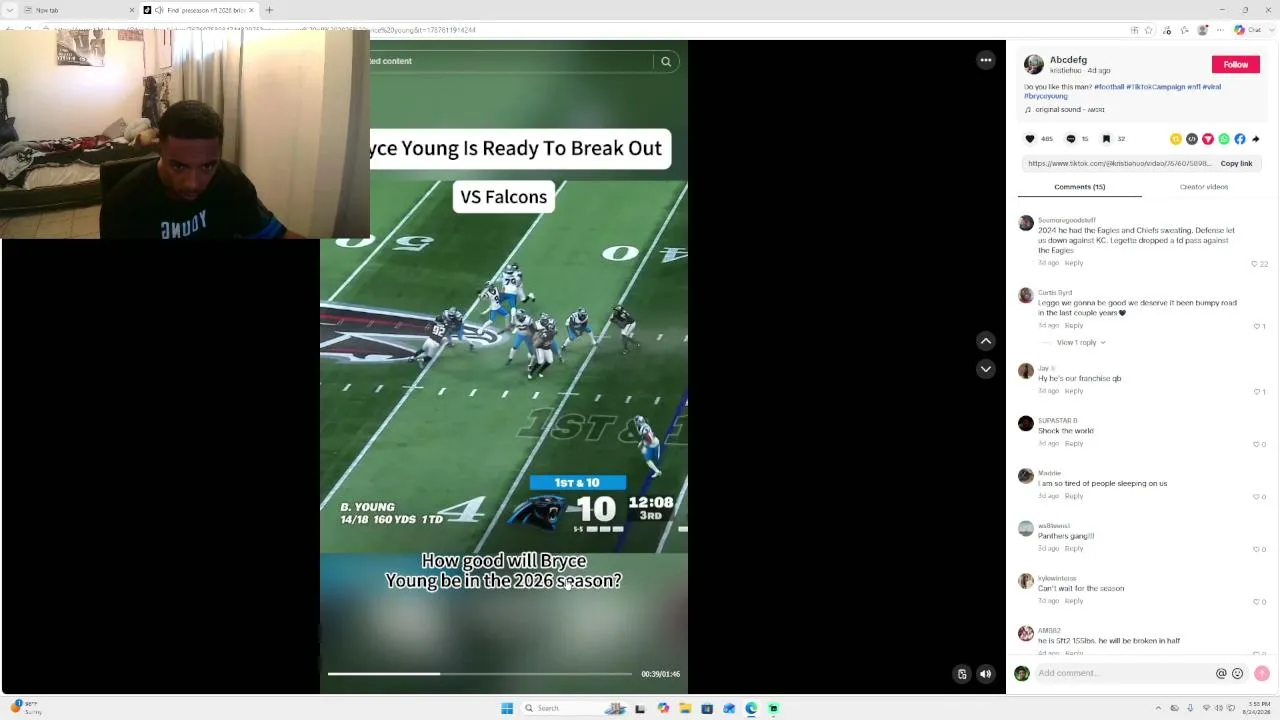
Task: Share the video to WhatsApp
Action: (1224, 139)
